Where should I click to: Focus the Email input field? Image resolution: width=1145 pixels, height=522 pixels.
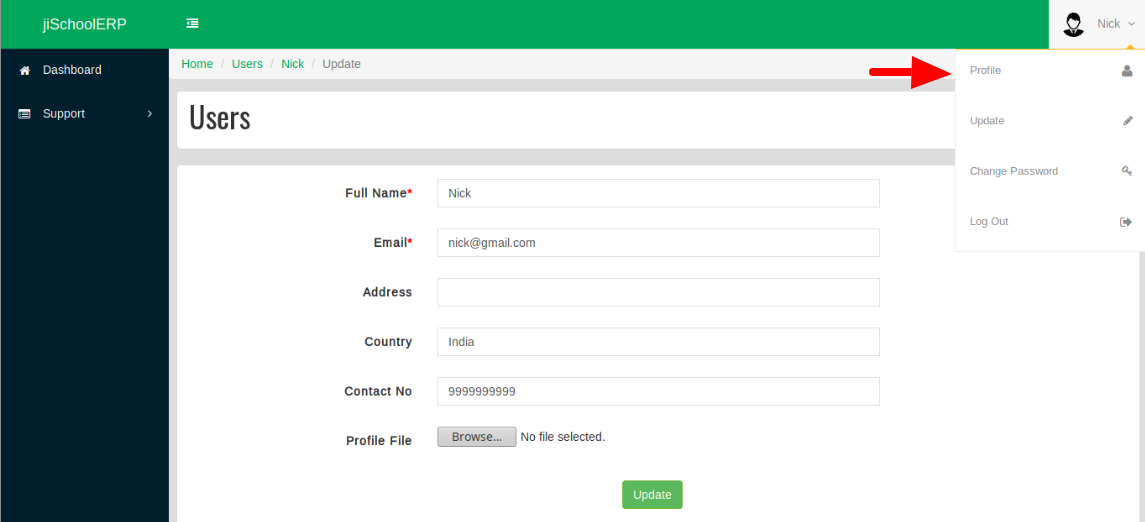click(x=658, y=242)
